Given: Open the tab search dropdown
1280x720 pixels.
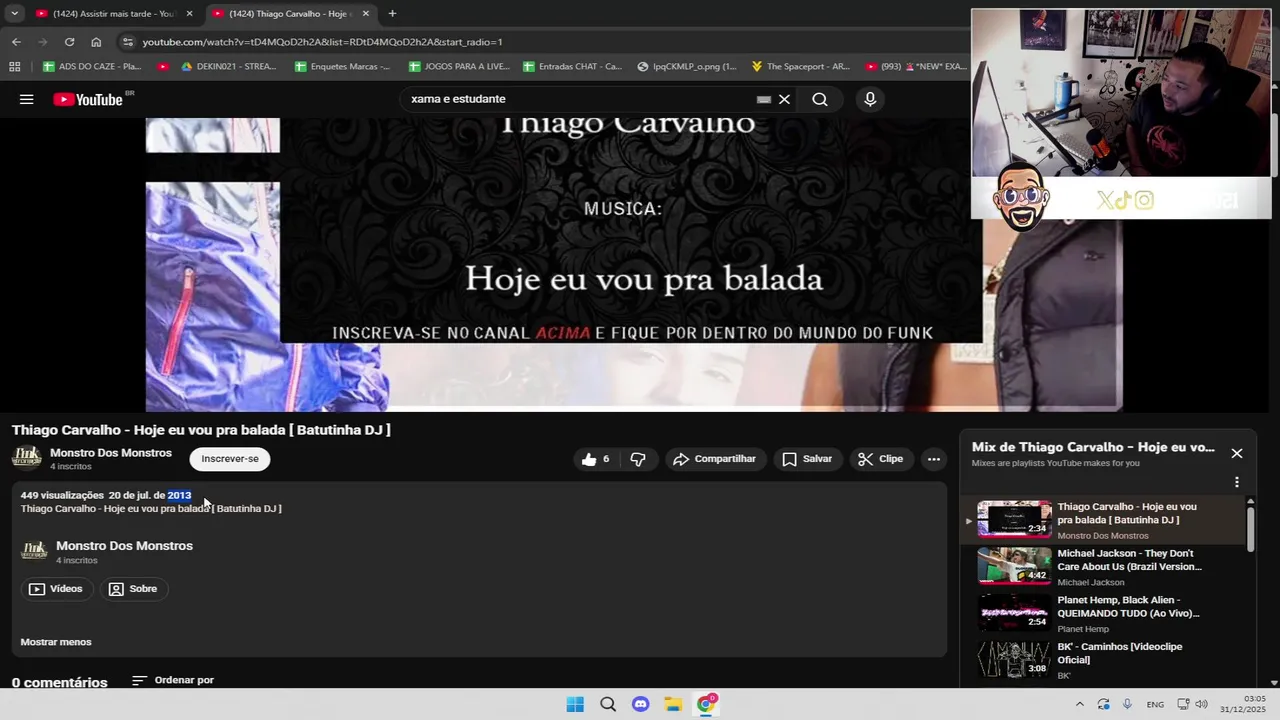Looking at the screenshot, I should [14, 14].
